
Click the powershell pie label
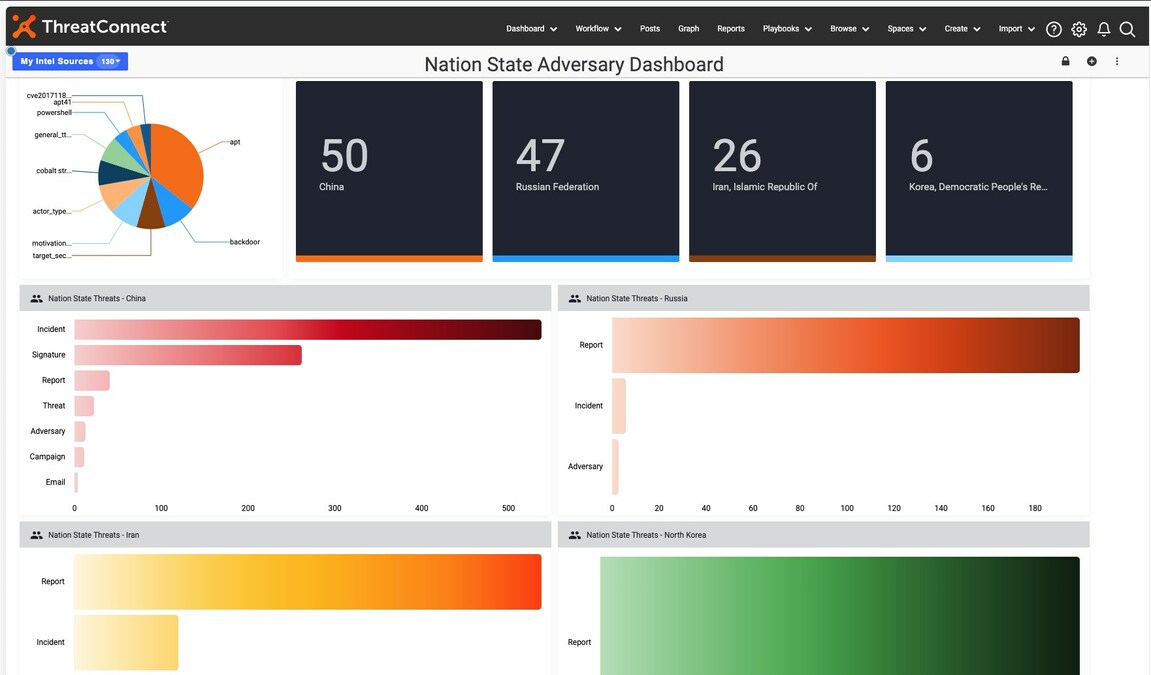pos(54,112)
